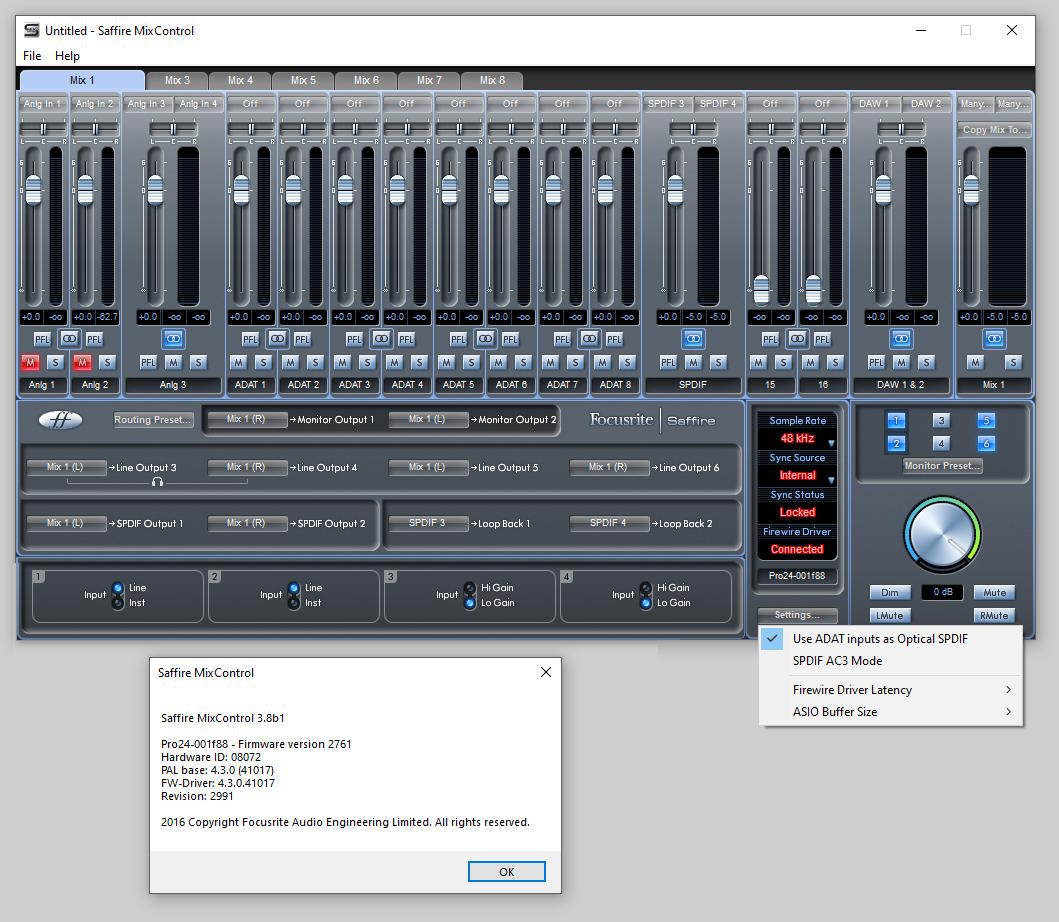Click the stereo link icon on Anlg 3
The width and height of the screenshot is (1059, 922).
click(x=173, y=339)
